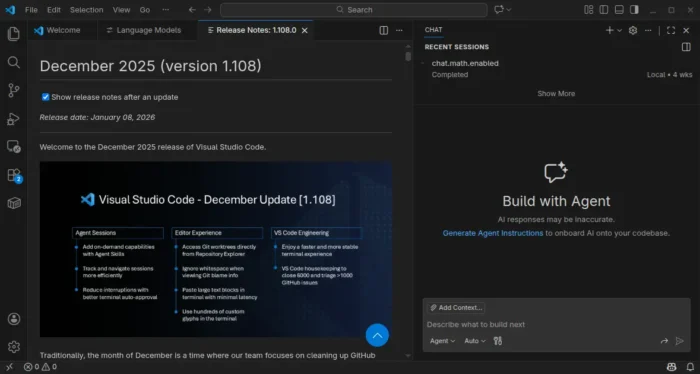700x374 pixels.
Task: Expand the new chat dropdown arrow
Action: tap(619, 30)
